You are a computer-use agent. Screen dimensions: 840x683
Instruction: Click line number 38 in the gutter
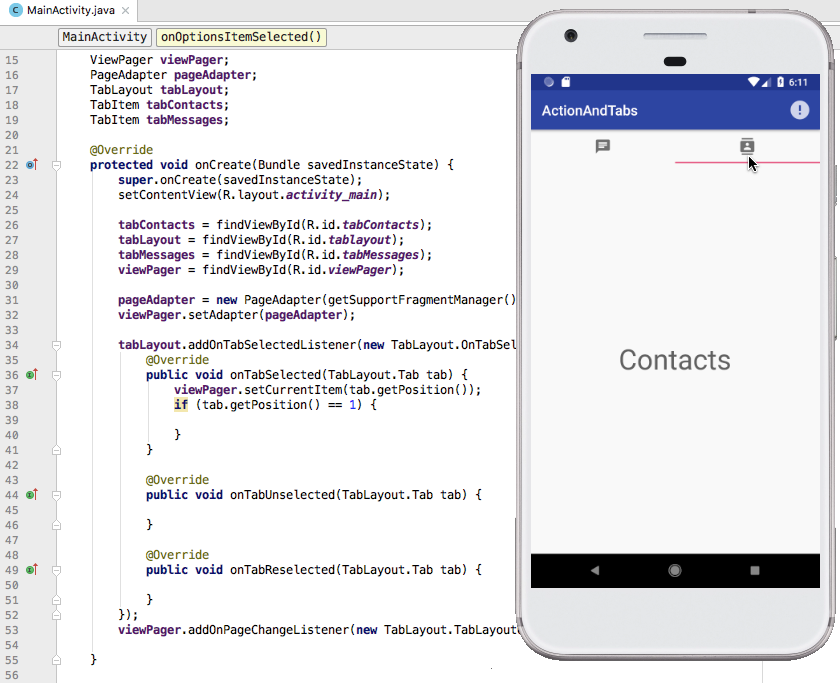pos(12,405)
